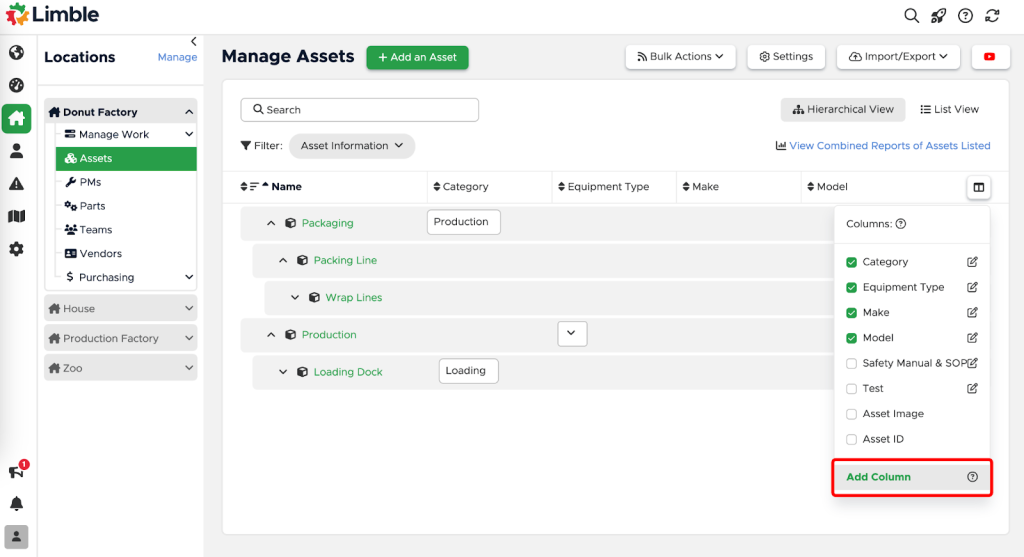Click the red YouTube video button
This screenshot has height=557, width=1024.
989,57
